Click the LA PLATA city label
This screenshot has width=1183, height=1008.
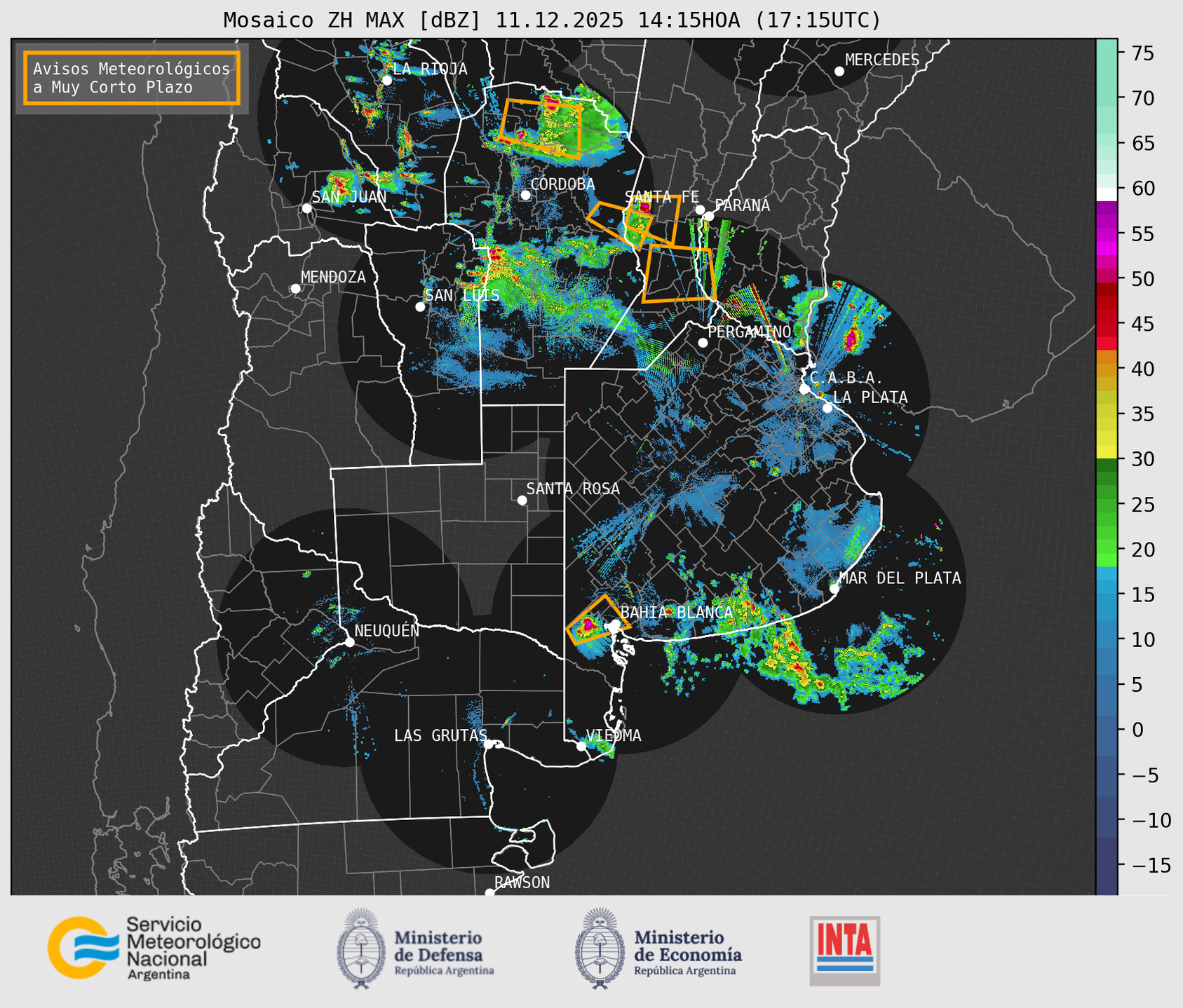coord(870,397)
